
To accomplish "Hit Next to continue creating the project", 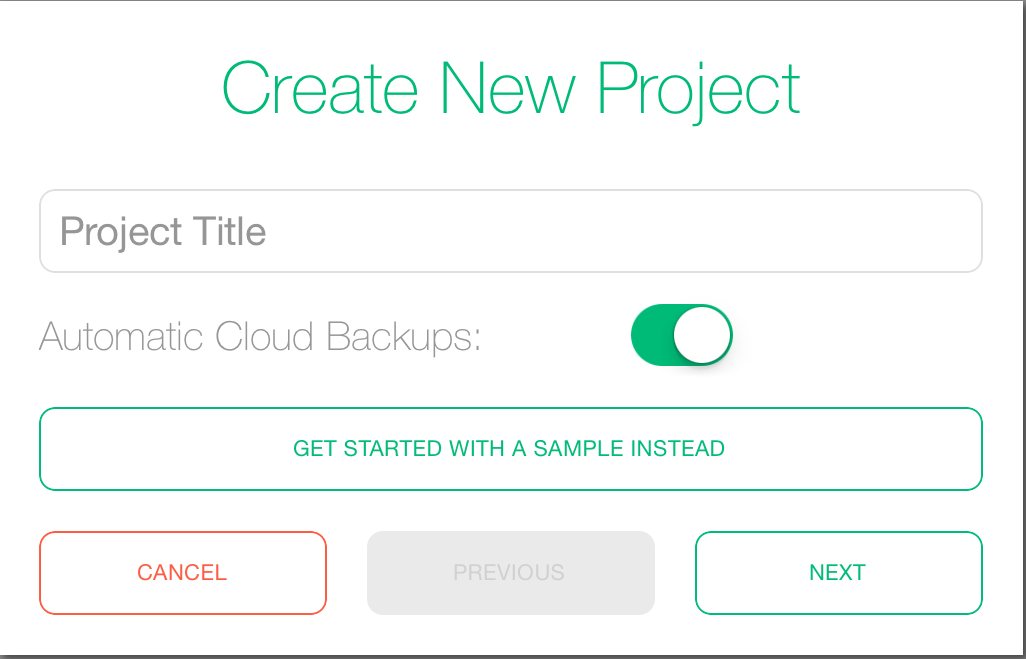I will pos(838,573).
